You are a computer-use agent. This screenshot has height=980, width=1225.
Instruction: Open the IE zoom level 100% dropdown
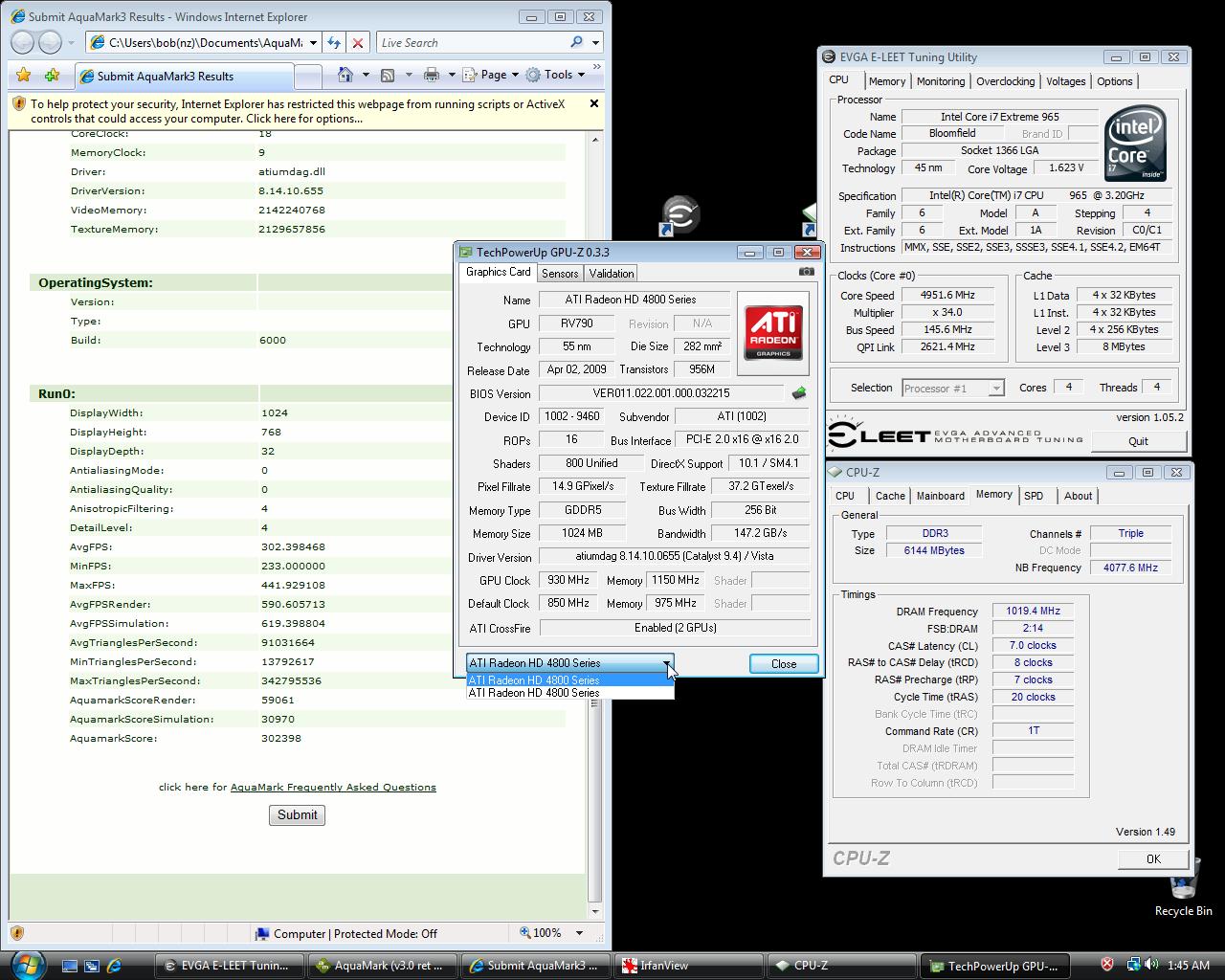(579, 933)
